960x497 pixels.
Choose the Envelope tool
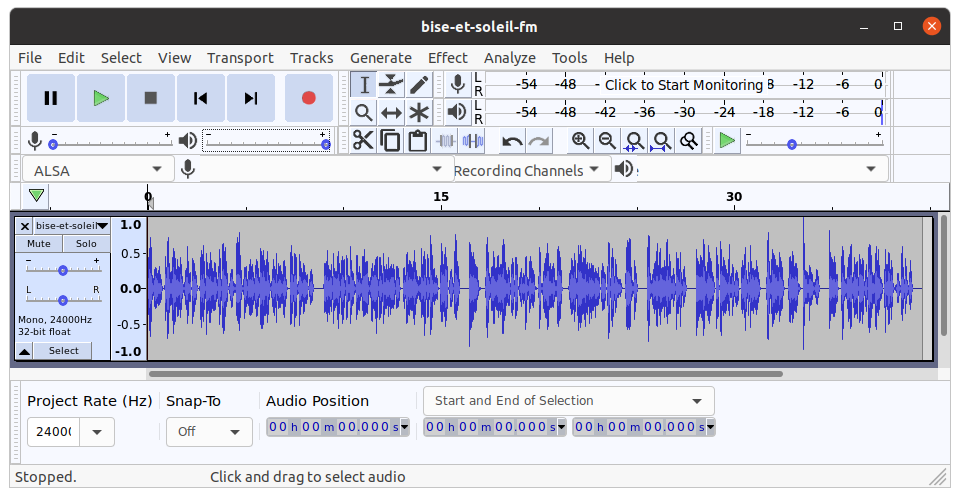[391, 84]
